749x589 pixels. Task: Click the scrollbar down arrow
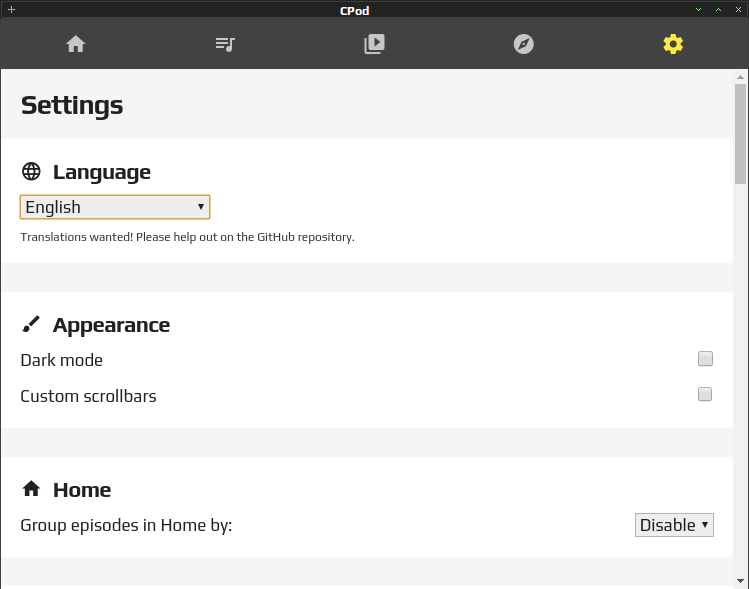click(x=740, y=581)
